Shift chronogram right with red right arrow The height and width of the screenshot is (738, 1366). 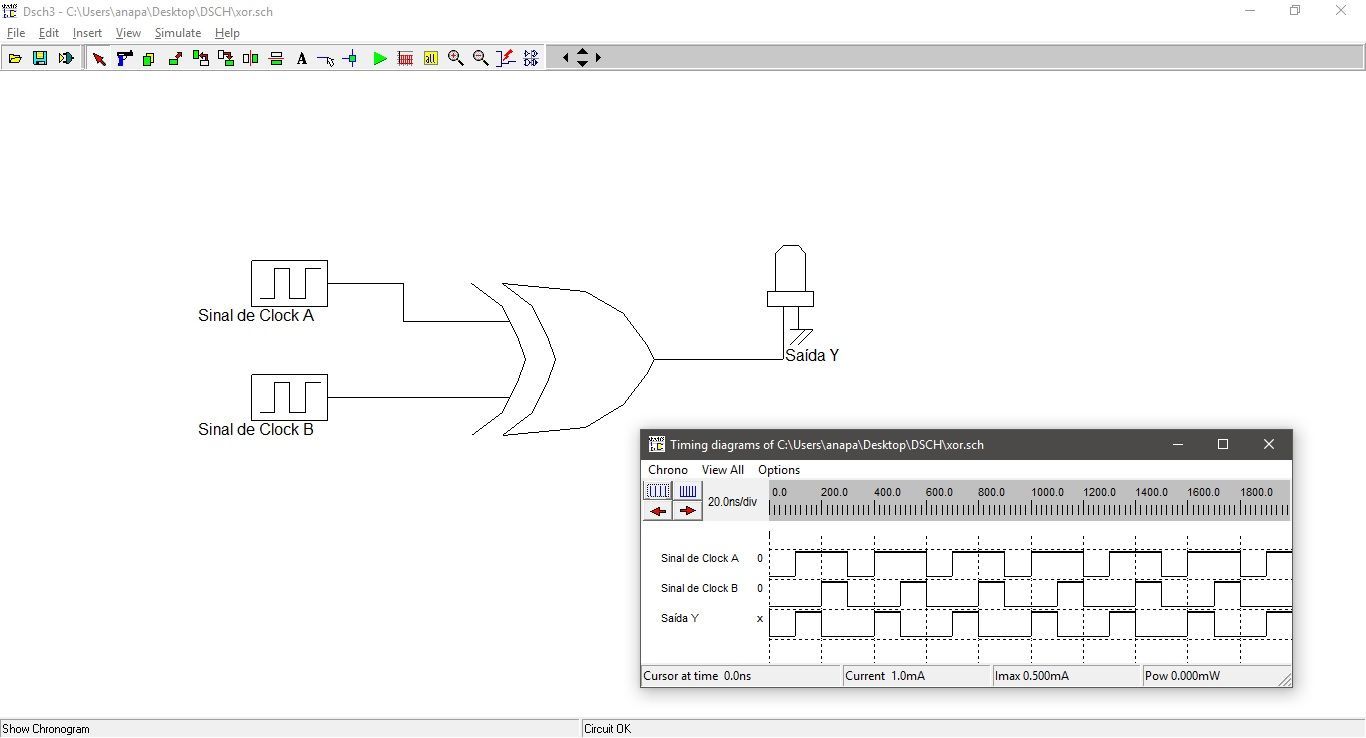point(688,511)
